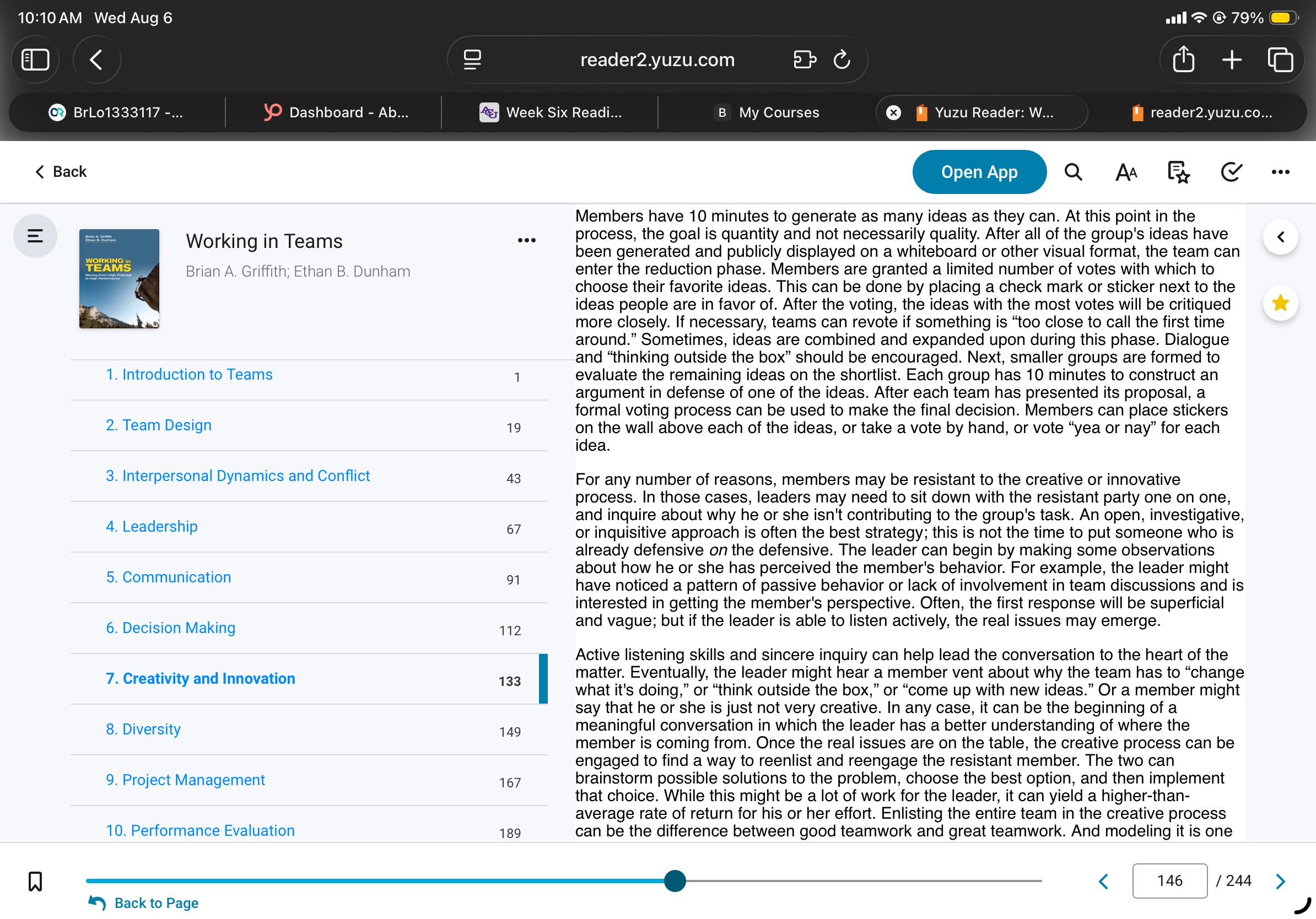Image resolution: width=1316 pixels, height=919 pixels.
Task: Open text size settings
Action: [1126, 172]
